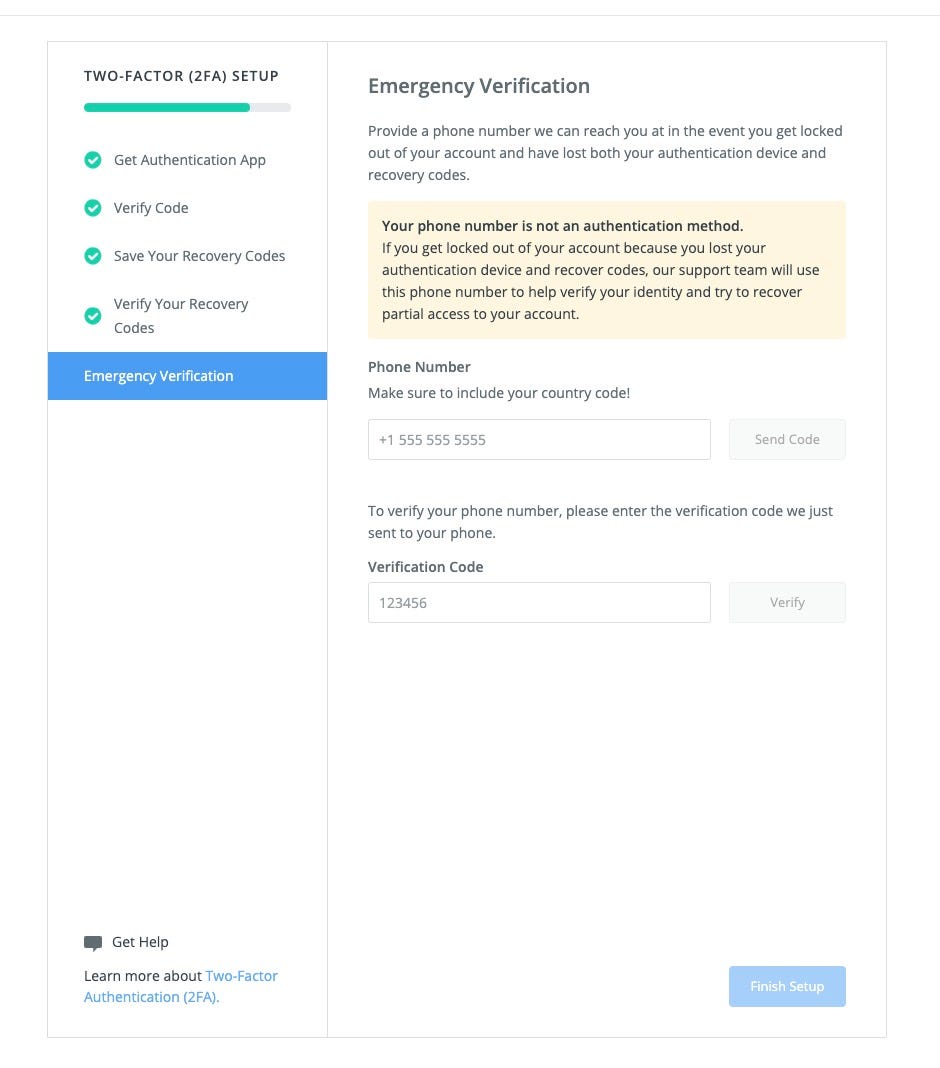Click the Emergency Verification heading
The width and height of the screenshot is (940, 1068).
479,86
